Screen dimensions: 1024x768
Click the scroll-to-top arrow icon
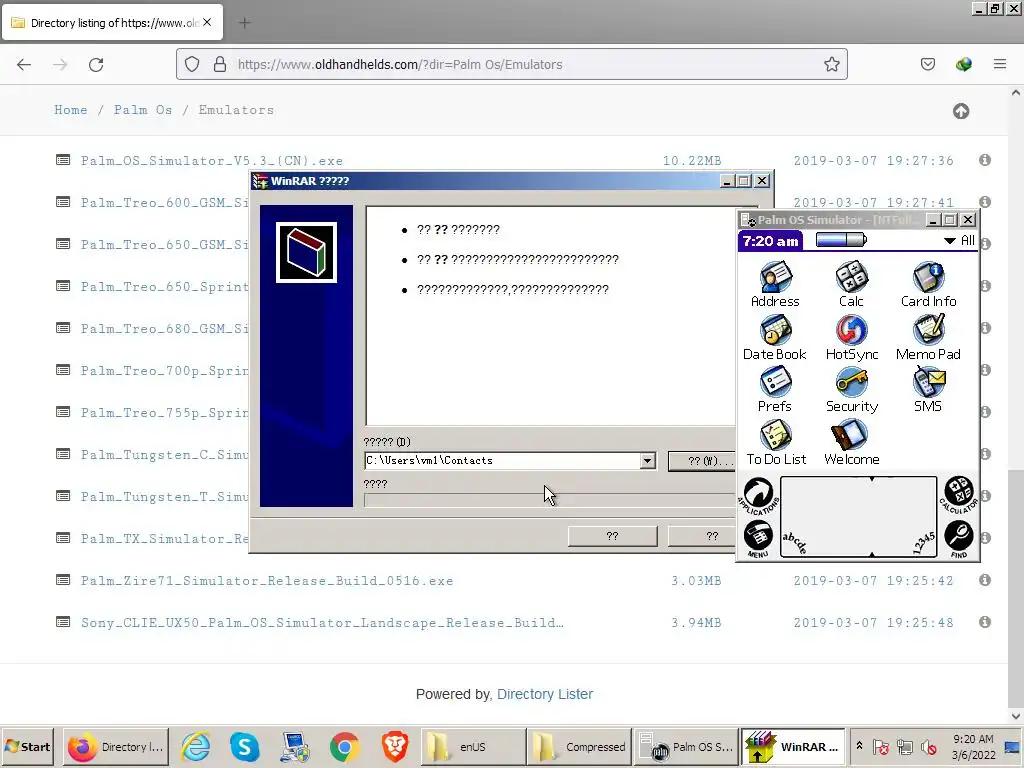(x=961, y=111)
